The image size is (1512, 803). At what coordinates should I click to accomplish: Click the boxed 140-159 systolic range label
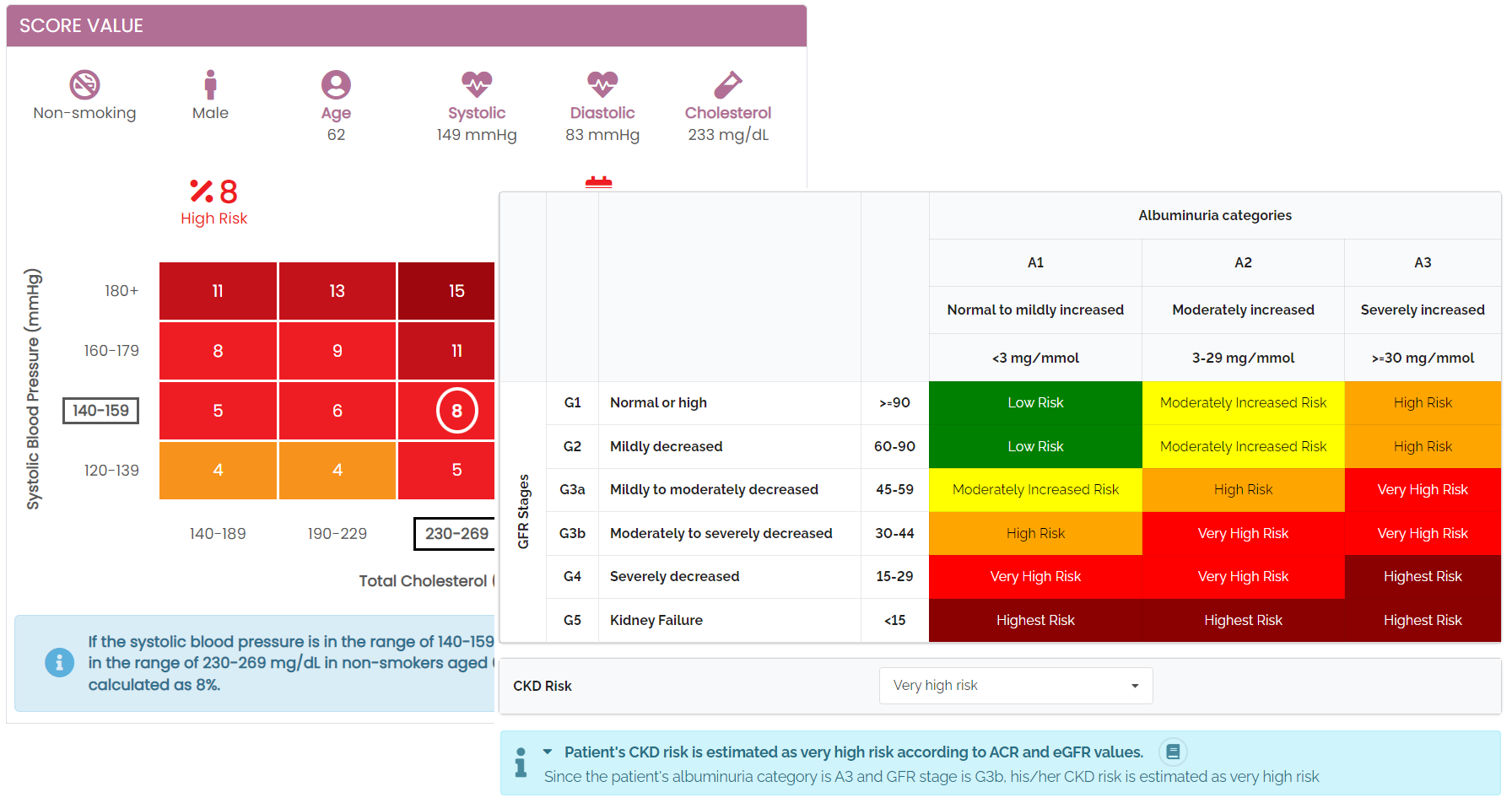click(x=100, y=411)
